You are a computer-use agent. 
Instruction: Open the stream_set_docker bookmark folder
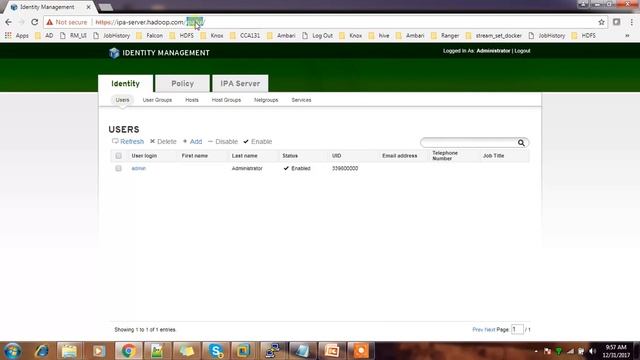pyautogui.click(x=494, y=36)
